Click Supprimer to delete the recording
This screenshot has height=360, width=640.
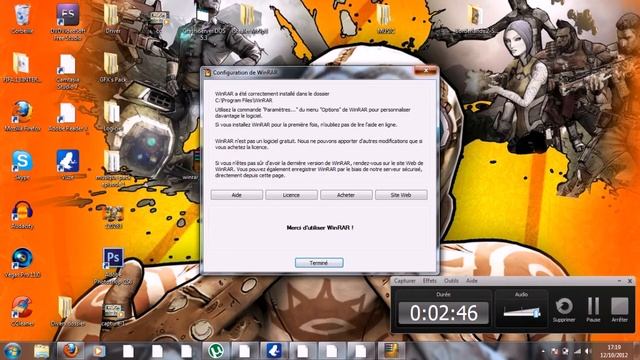[564, 310]
